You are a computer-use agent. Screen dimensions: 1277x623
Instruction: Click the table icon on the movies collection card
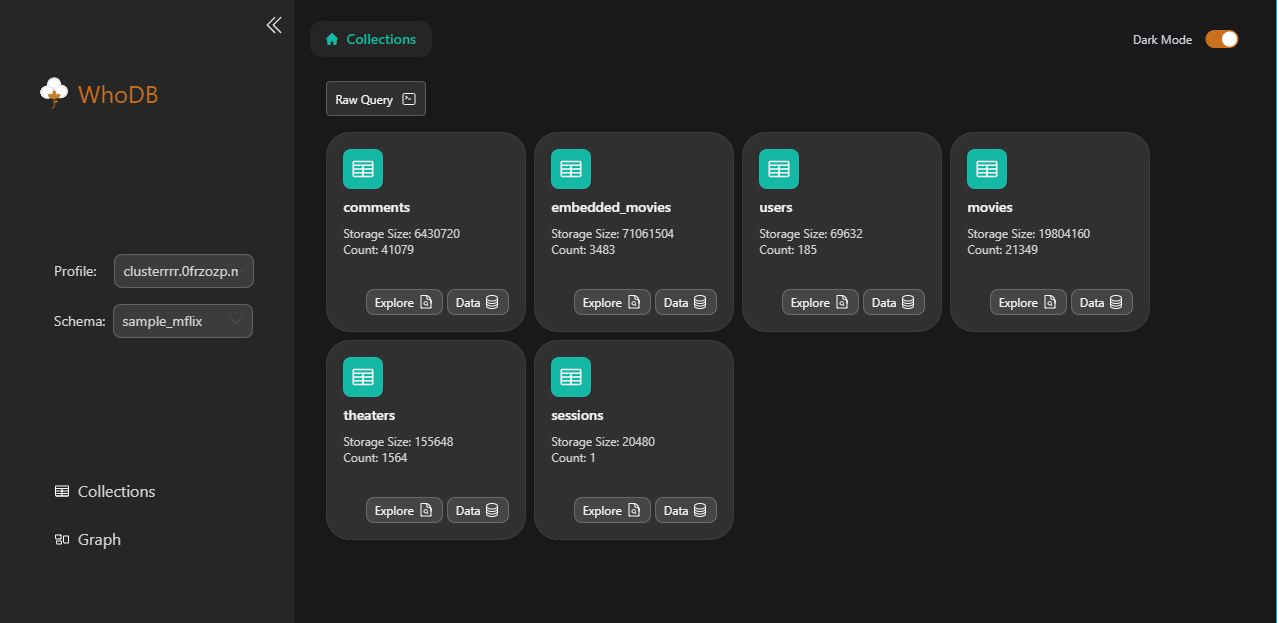(x=986, y=168)
